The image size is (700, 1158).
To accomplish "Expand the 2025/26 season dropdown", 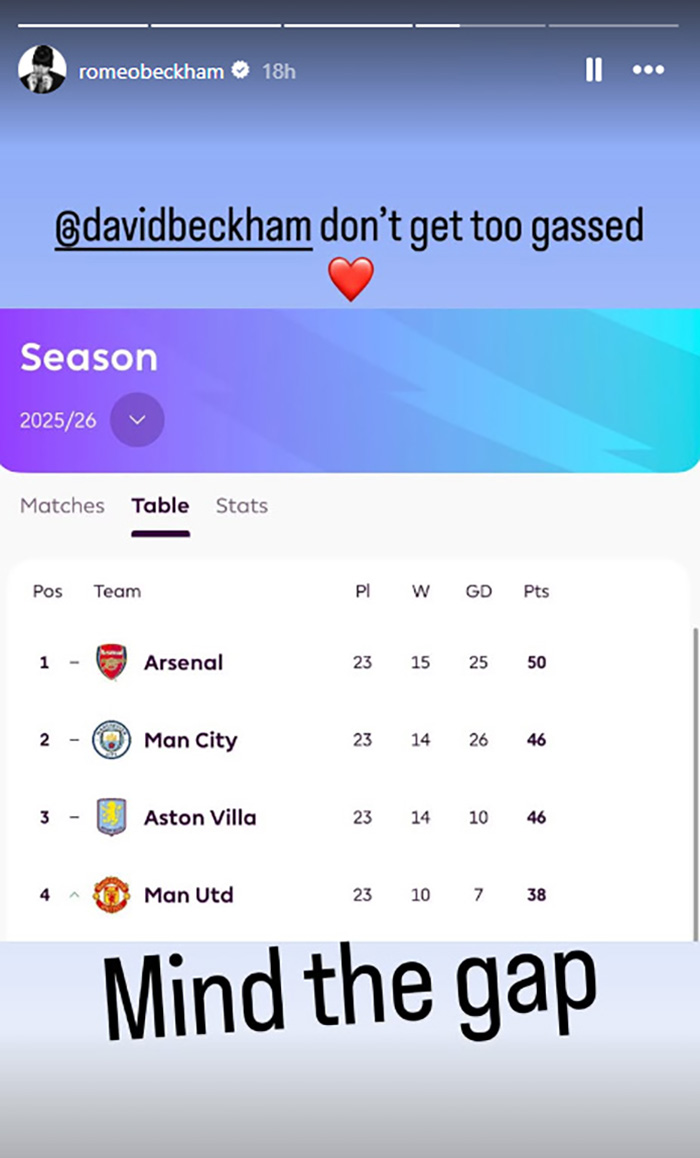I will [137, 420].
